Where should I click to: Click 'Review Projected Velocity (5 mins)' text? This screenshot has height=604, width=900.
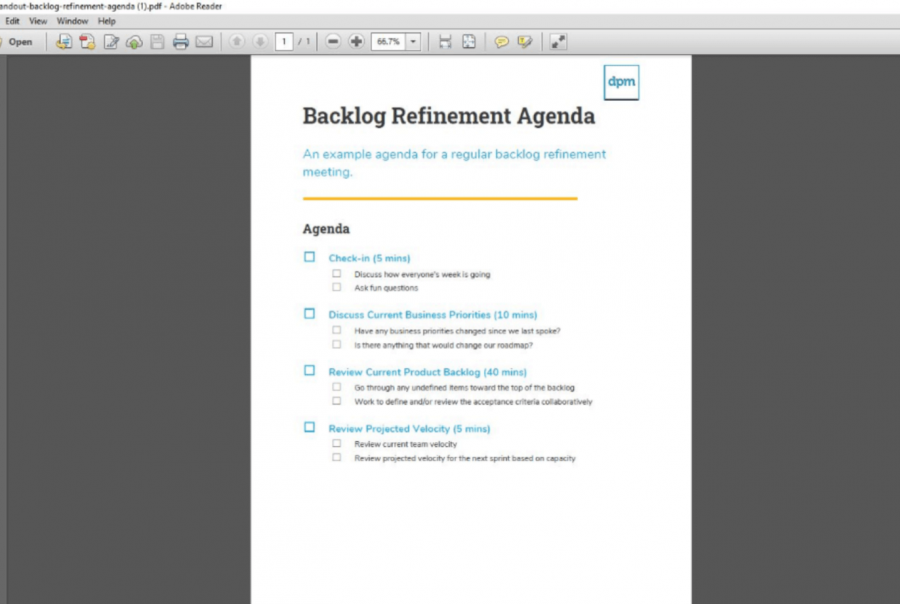click(409, 428)
